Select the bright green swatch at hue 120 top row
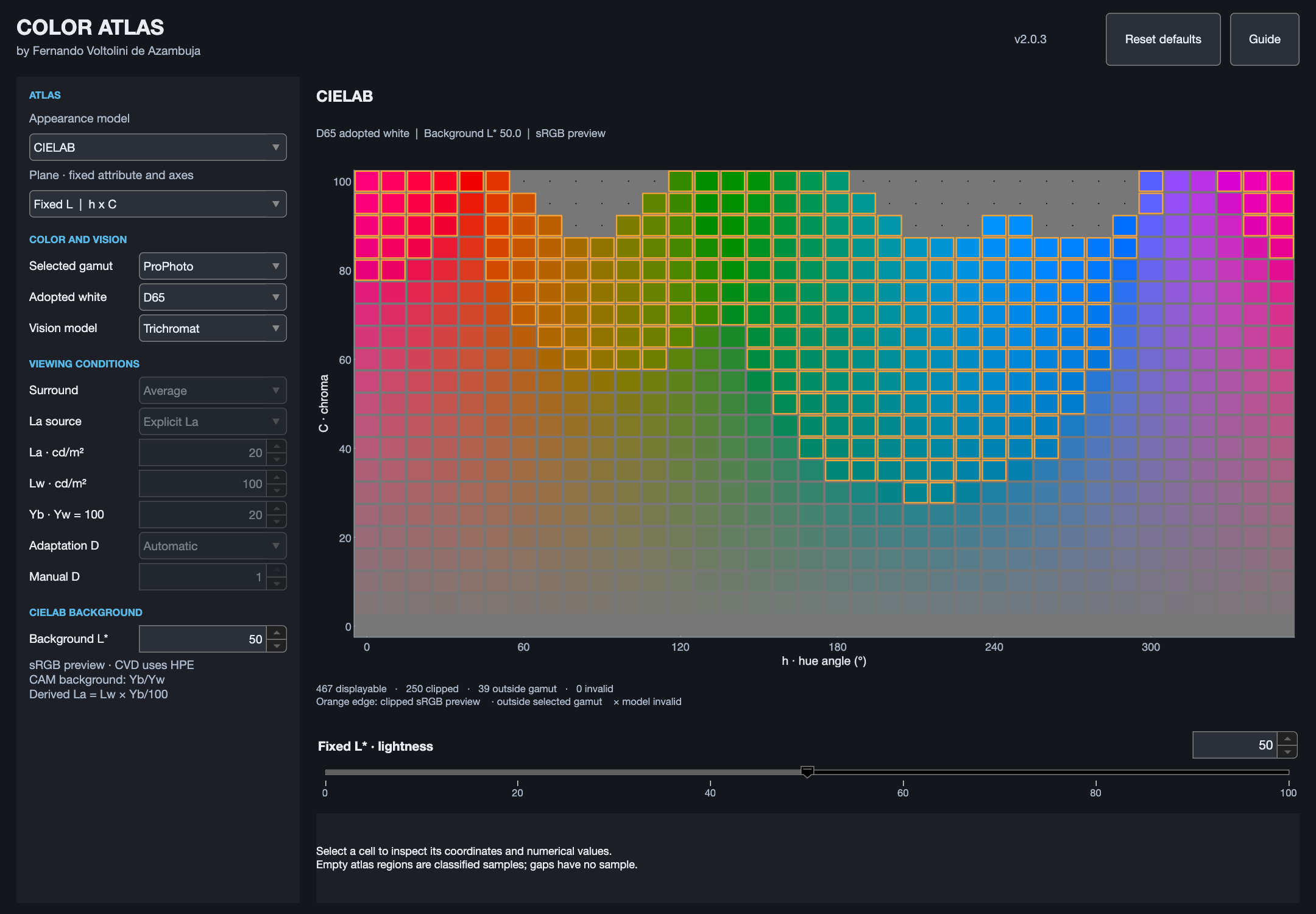The image size is (1316, 914). coord(680,182)
